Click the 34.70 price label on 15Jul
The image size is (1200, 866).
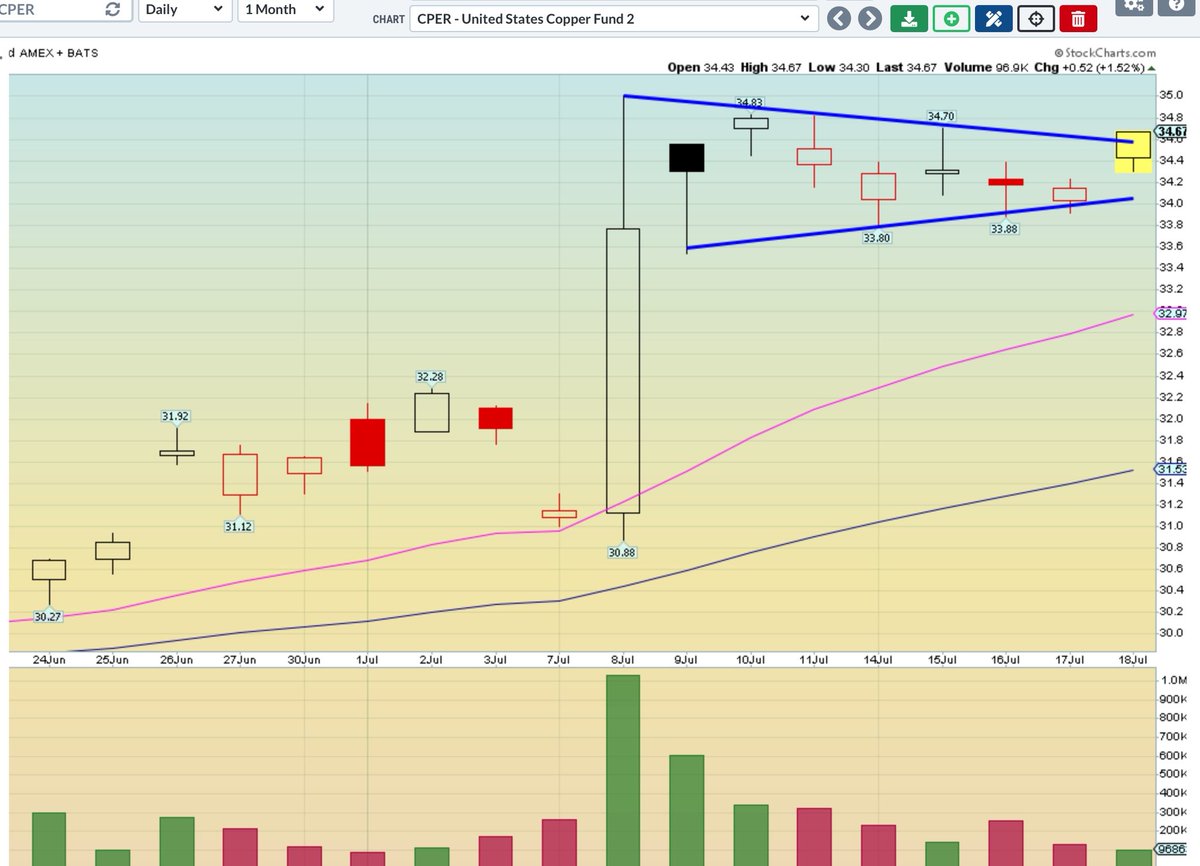[942, 116]
